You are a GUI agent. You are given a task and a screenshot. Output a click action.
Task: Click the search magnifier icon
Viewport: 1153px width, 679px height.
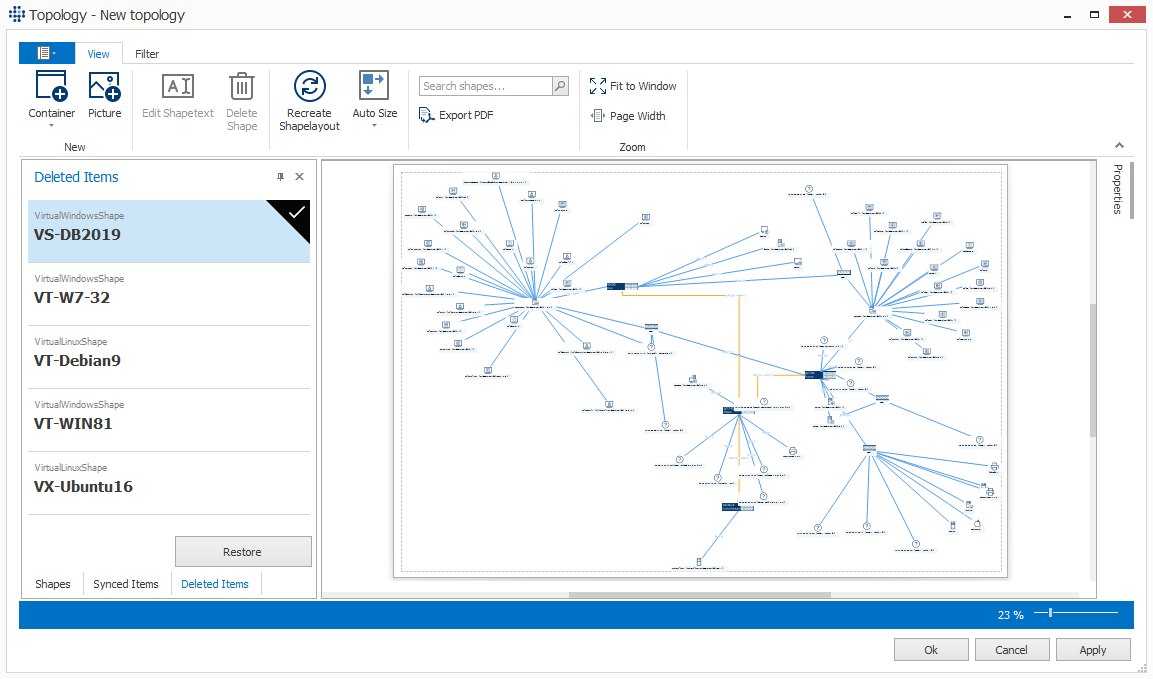560,86
